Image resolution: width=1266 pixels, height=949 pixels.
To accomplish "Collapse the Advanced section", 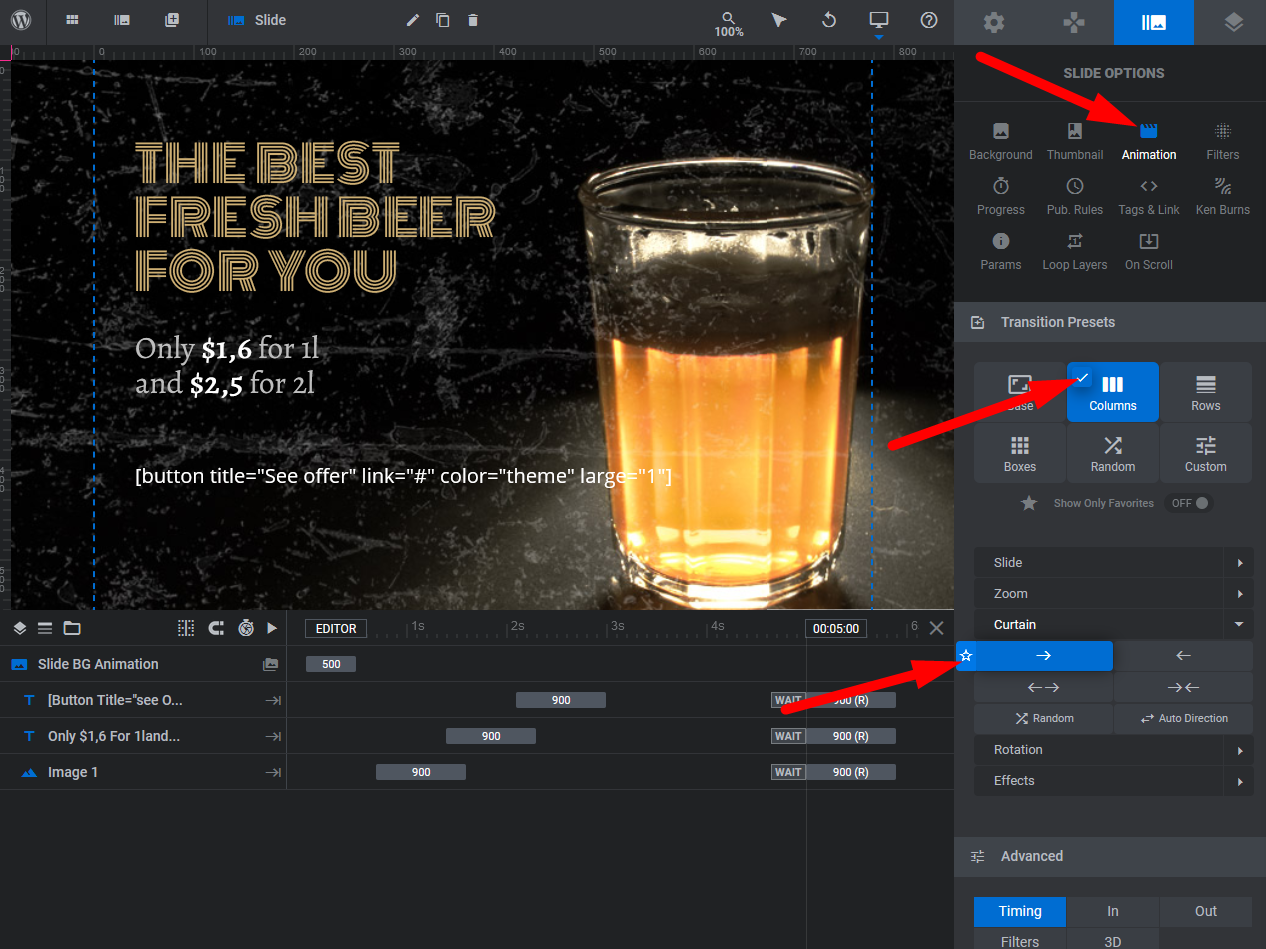I will [x=1110, y=856].
